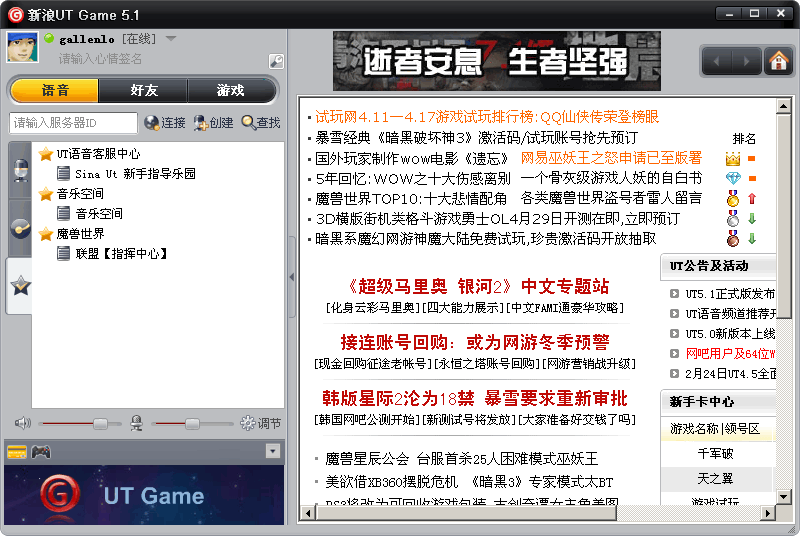
Task: Click the green online status indicator
Action: pos(49,38)
